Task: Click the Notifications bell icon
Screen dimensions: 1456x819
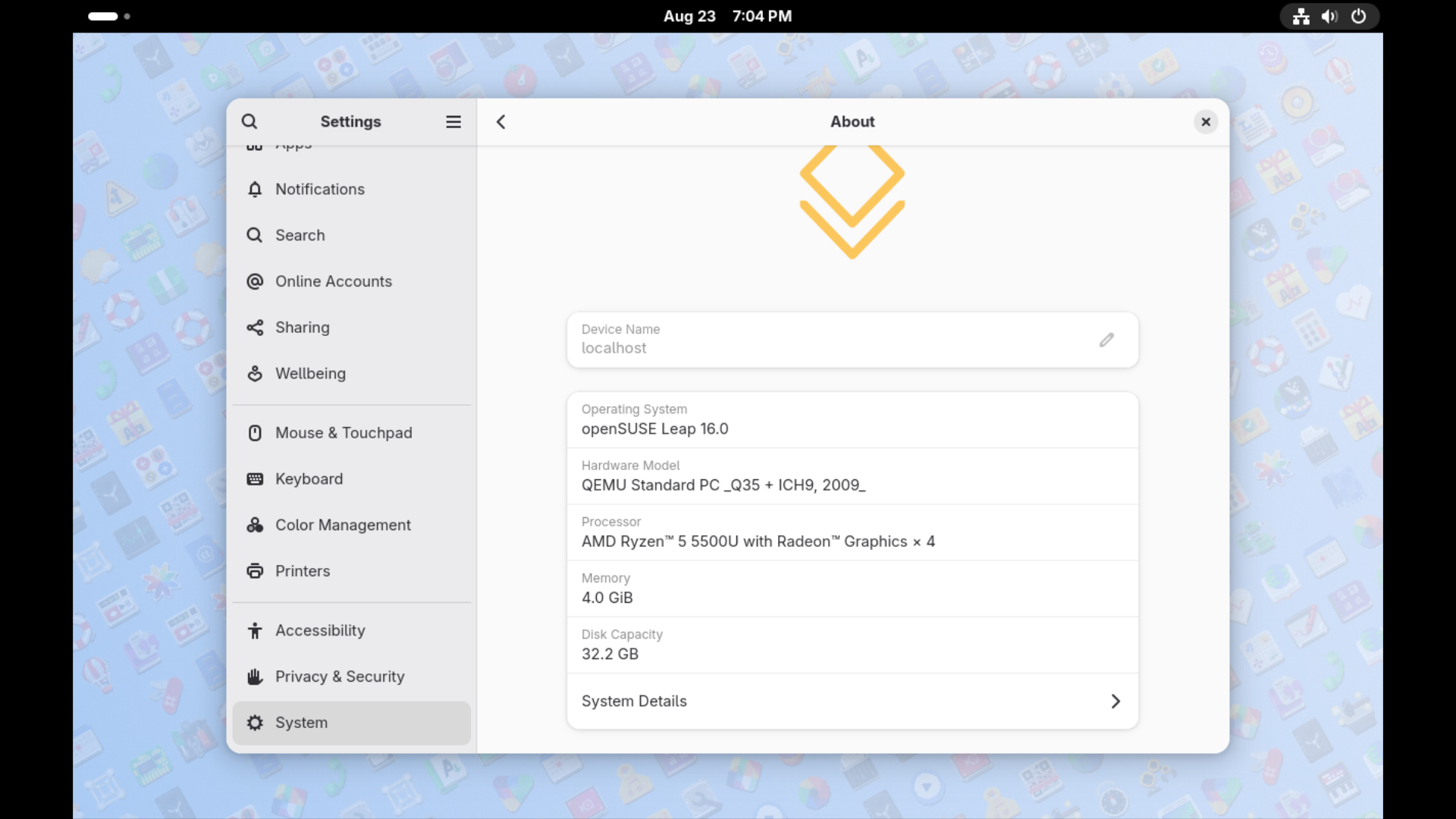Action: pos(255,190)
